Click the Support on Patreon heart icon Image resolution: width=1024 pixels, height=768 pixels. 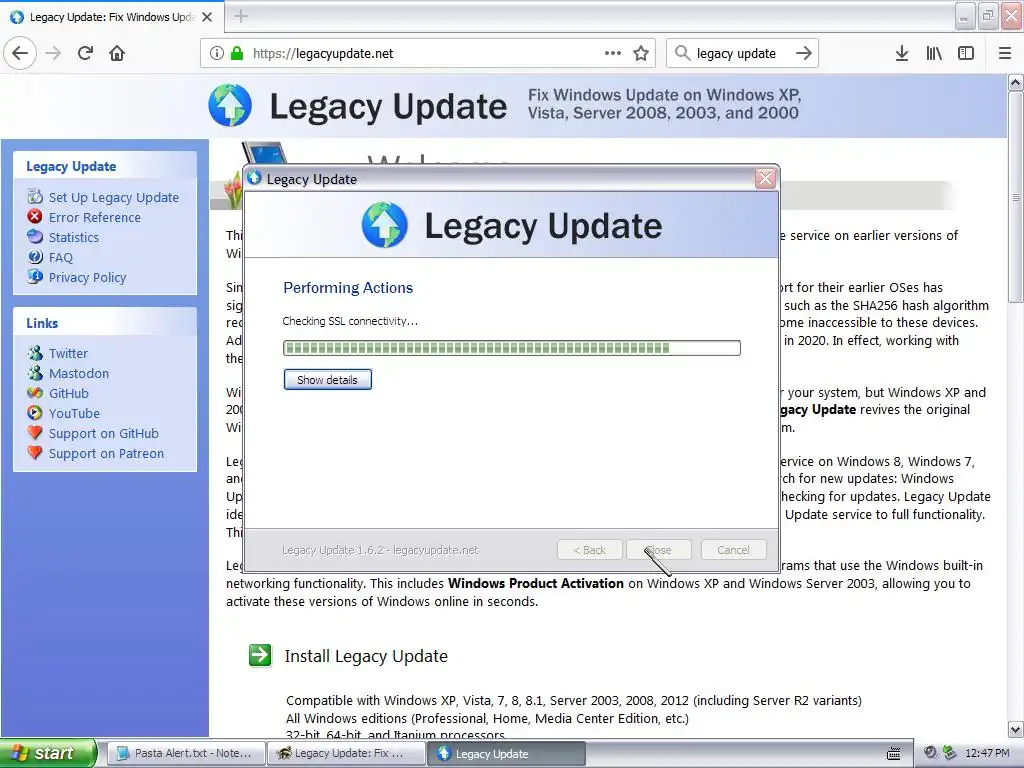tap(35, 453)
